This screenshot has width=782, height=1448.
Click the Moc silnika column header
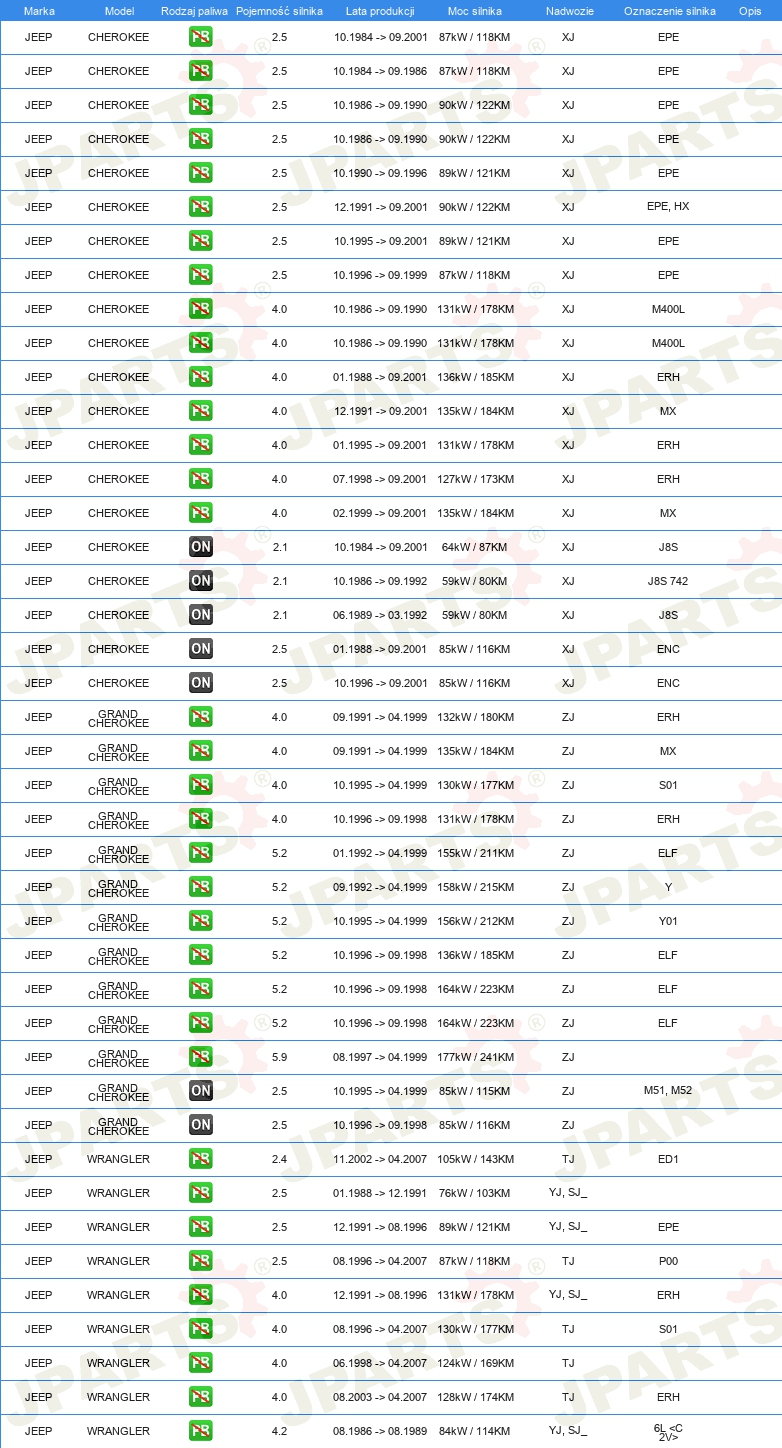click(x=475, y=11)
